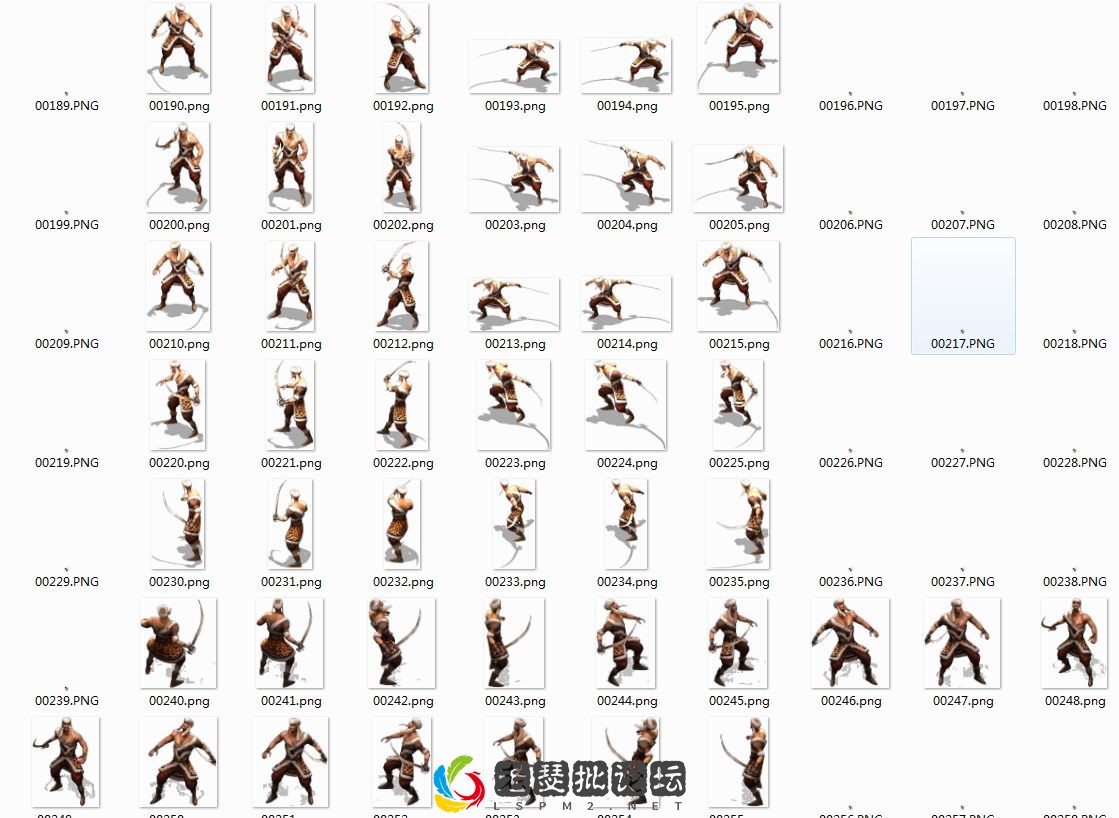
Task: Select the 00220.png thumbnail
Action: pyautogui.click(x=178, y=405)
